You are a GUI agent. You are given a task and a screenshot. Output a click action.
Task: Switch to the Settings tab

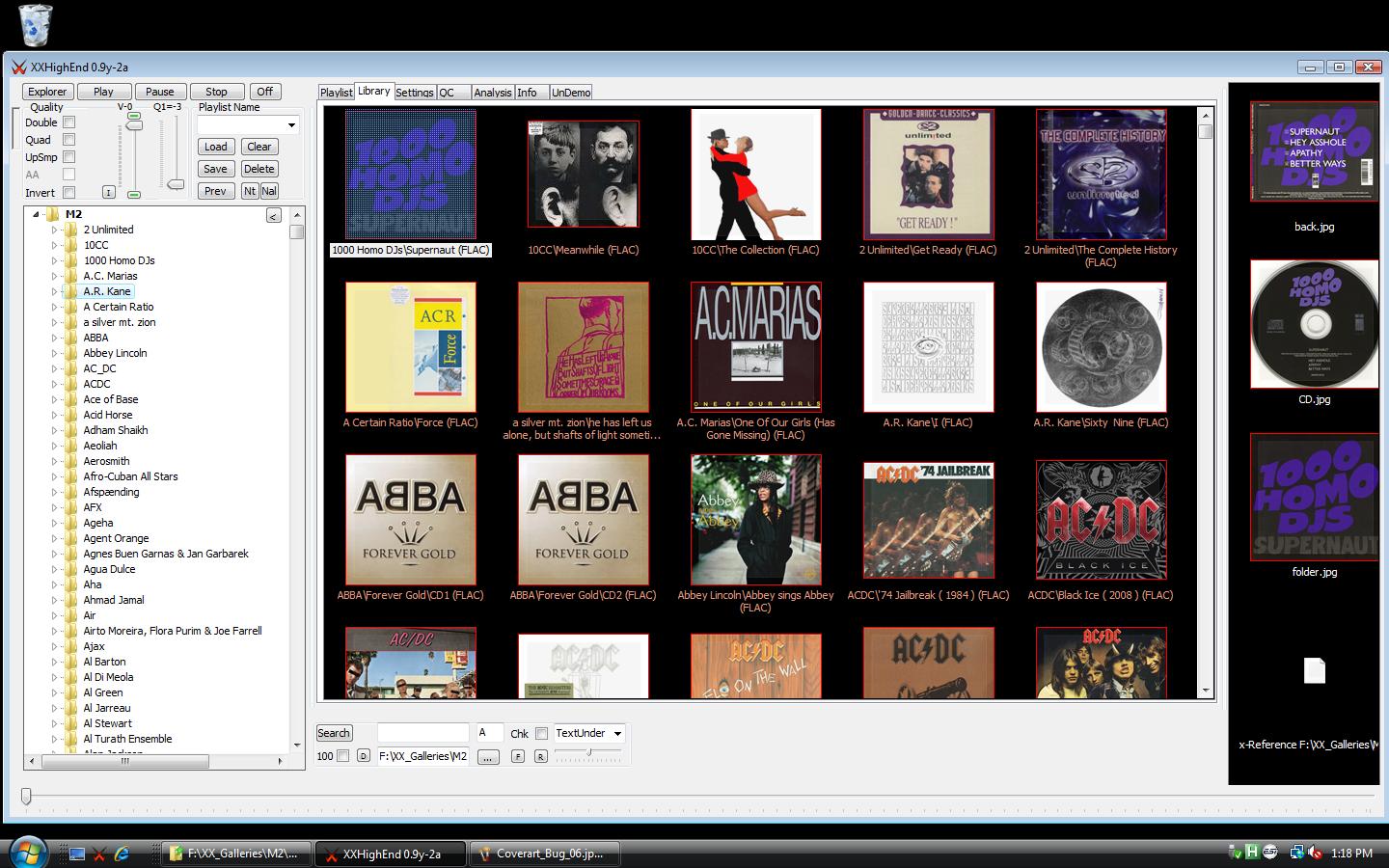pos(415,93)
